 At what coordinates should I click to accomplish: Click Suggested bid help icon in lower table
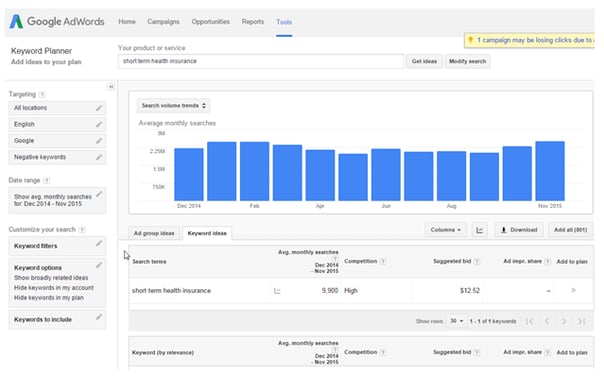[476, 352]
